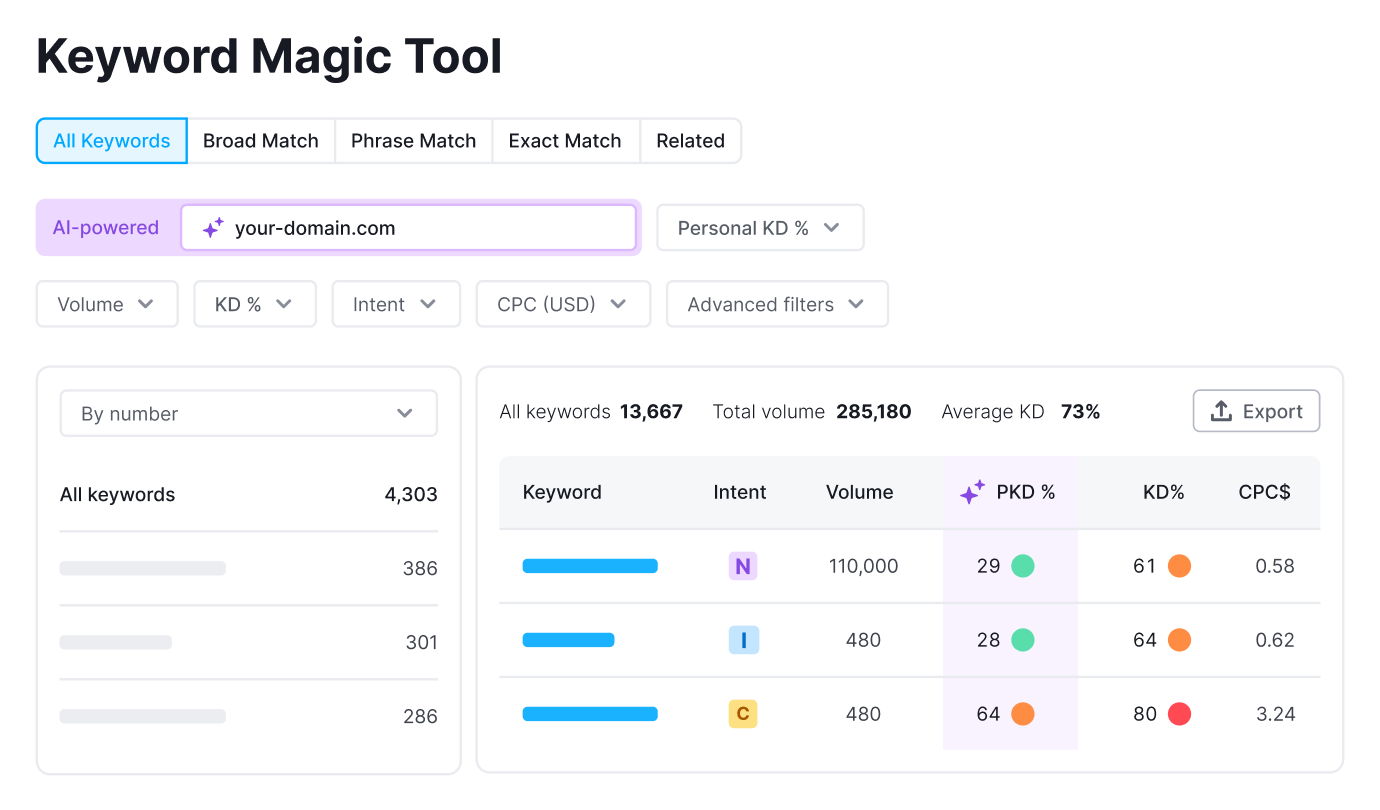1380x810 pixels.
Task: Open the "By number" dropdown
Action: click(x=248, y=412)
